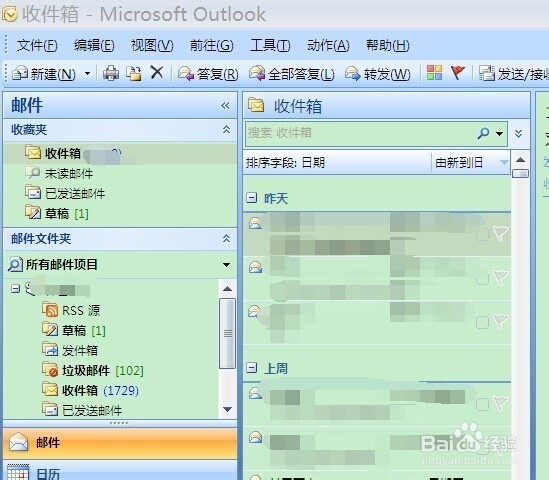549x480 pixels.
Task: Toggle category box on first yesterday email
Action: tap(482, 234)
